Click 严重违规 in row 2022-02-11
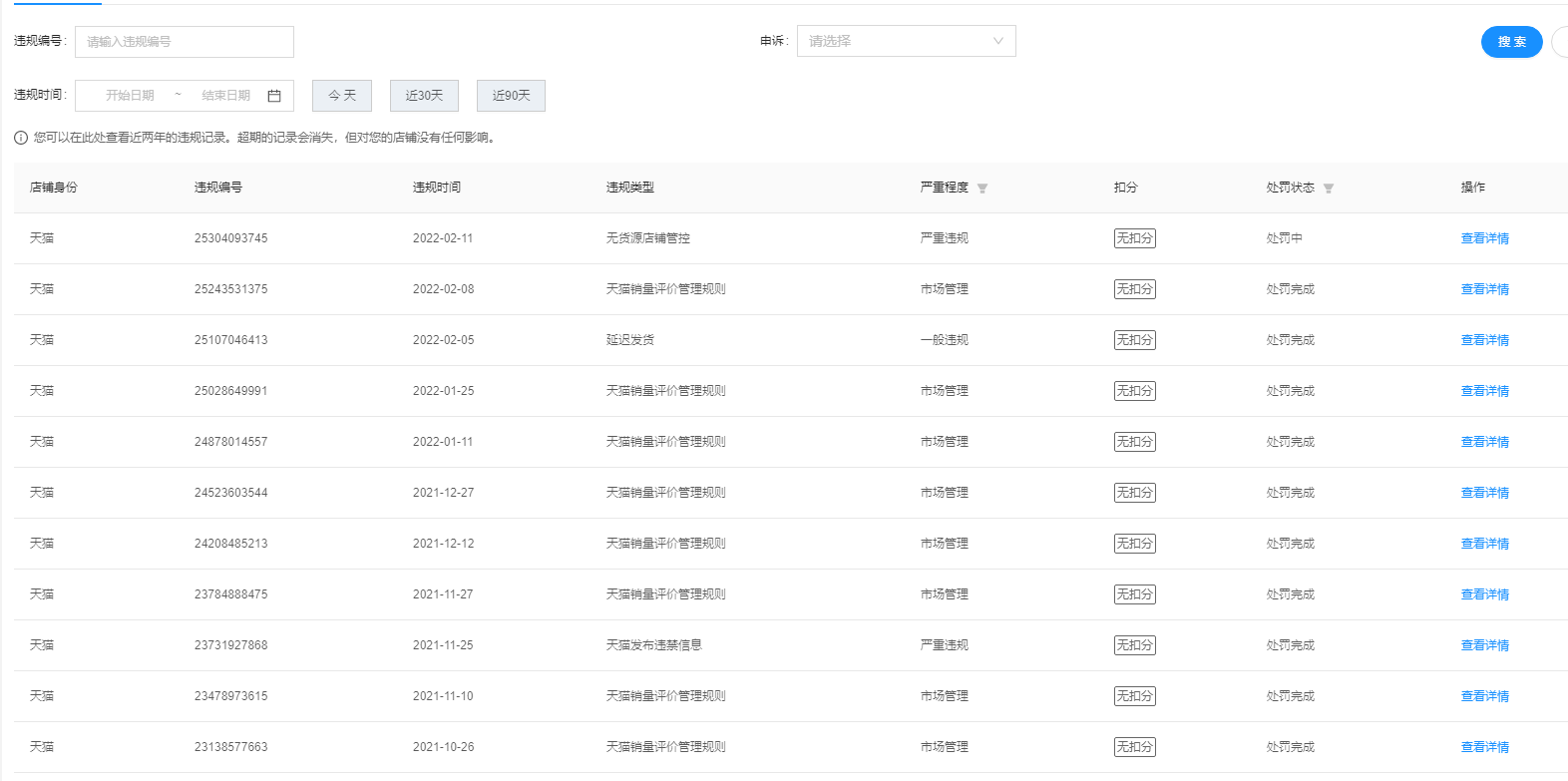The width and height of the screenshot is (1568, 781). (x=945, y=238)
